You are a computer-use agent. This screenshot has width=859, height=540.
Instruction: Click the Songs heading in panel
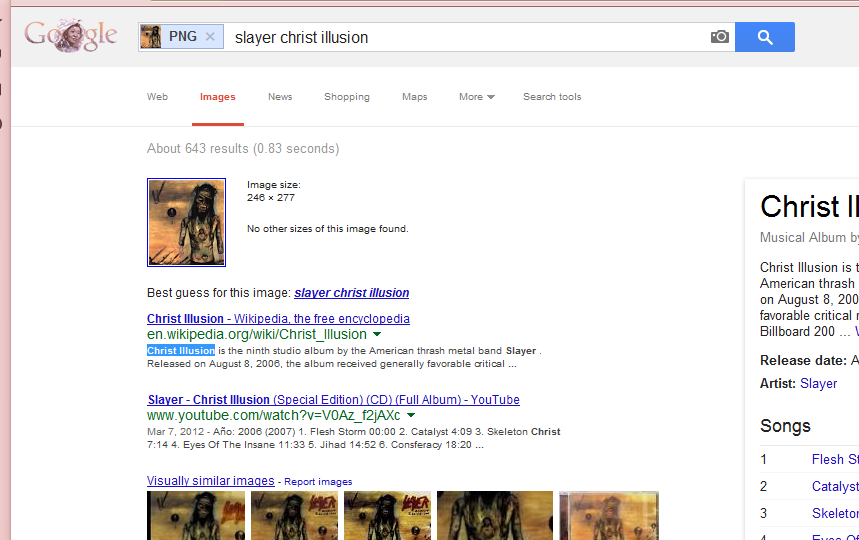[x=785, y=426]
